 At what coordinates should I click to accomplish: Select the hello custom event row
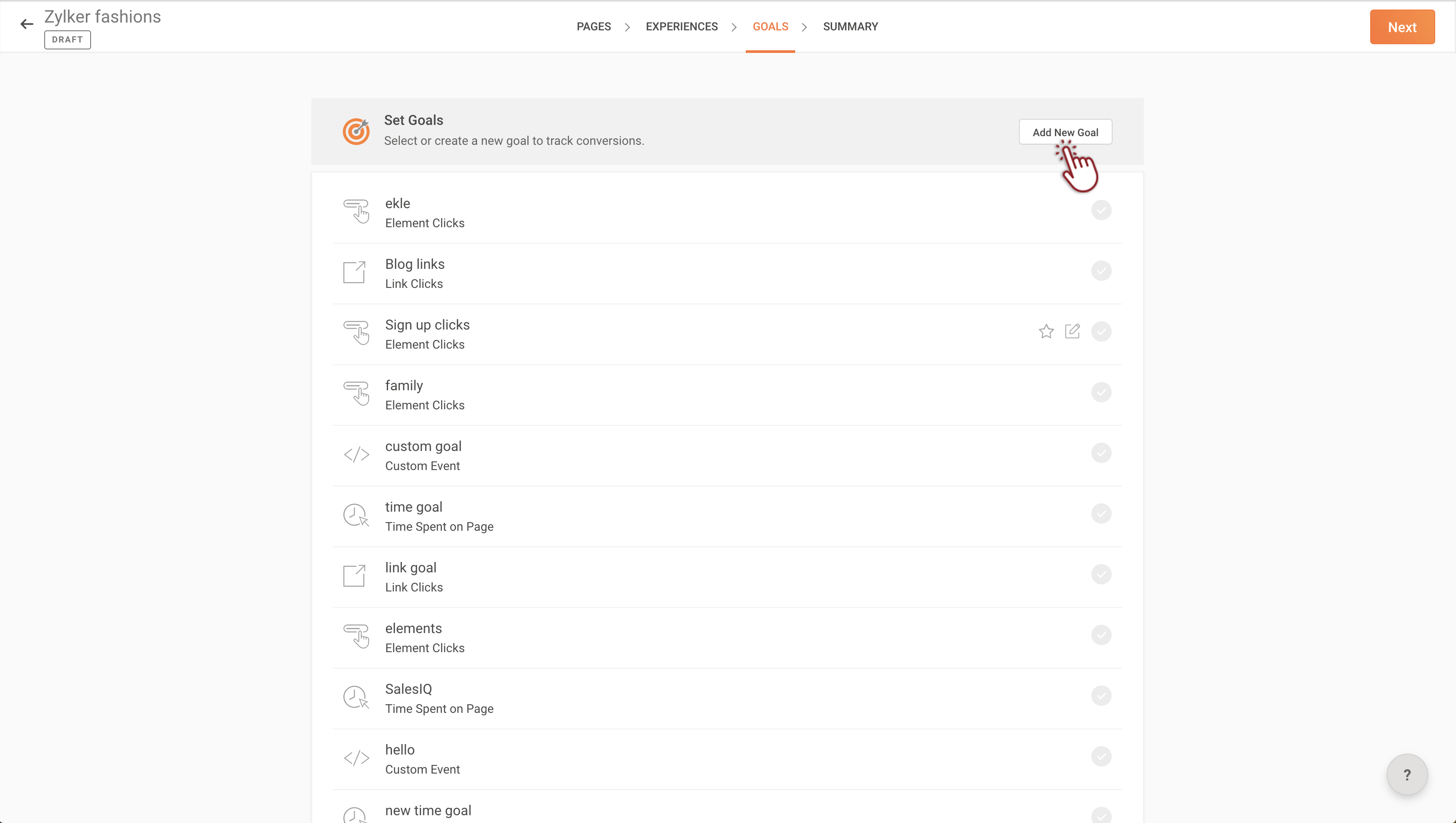click(727, 759)
